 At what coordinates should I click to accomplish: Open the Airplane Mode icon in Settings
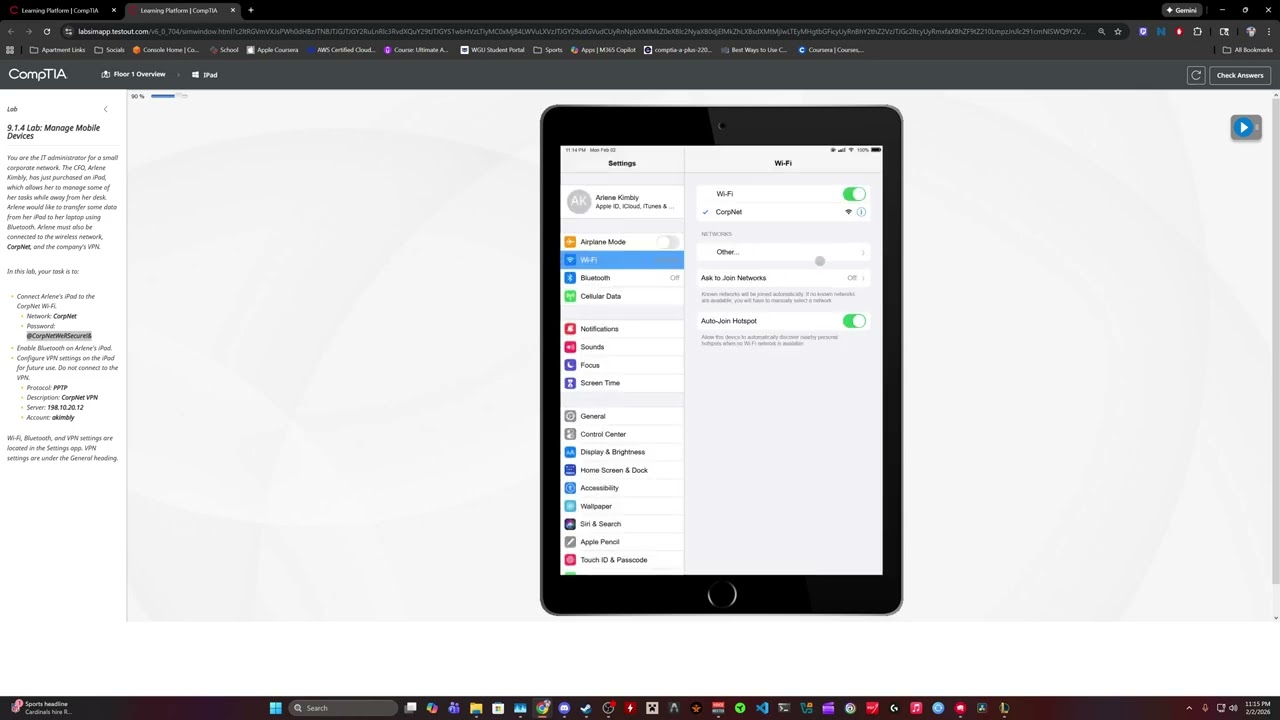[570, 242]
